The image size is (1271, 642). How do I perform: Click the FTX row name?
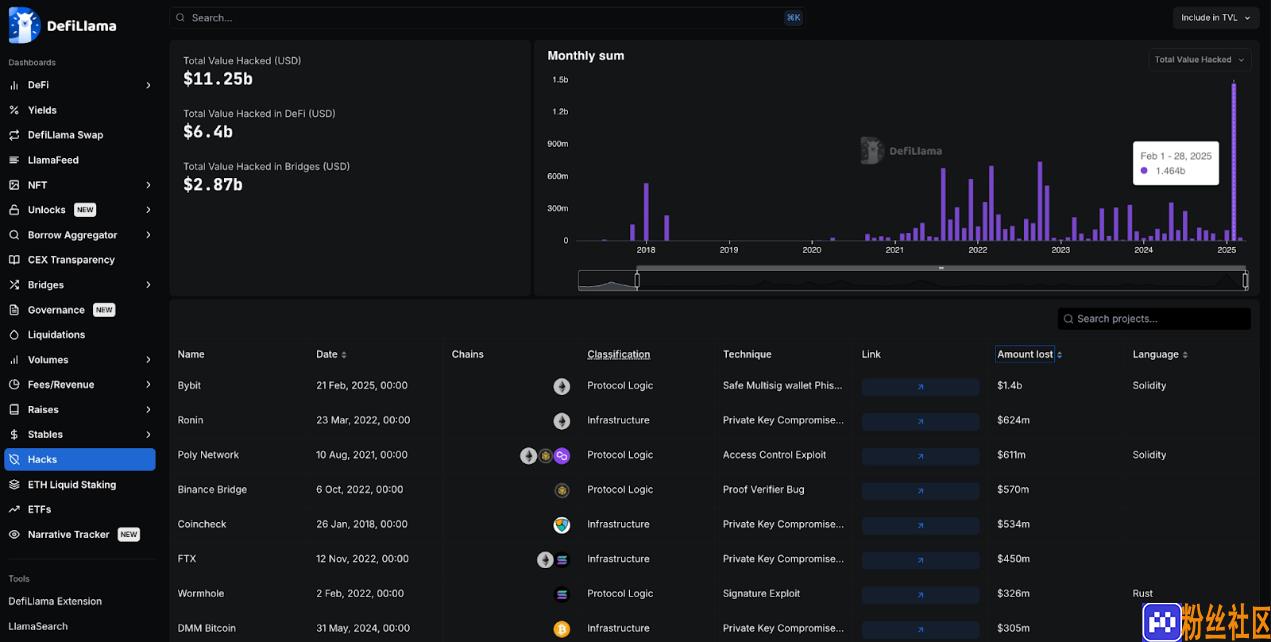[187, 560]
